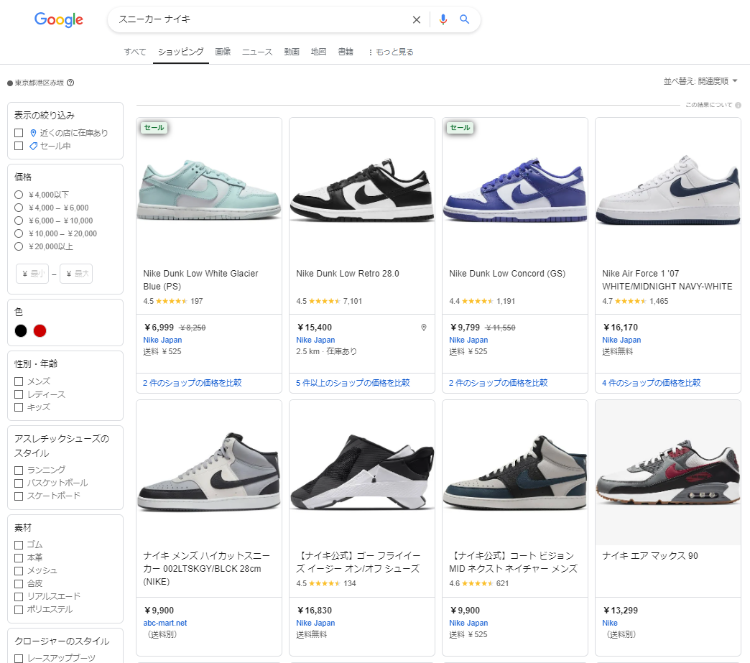The image size is (750, 663).
Task: Select price ¥10,000 – ¥20,000
Action: click(19, 233)
